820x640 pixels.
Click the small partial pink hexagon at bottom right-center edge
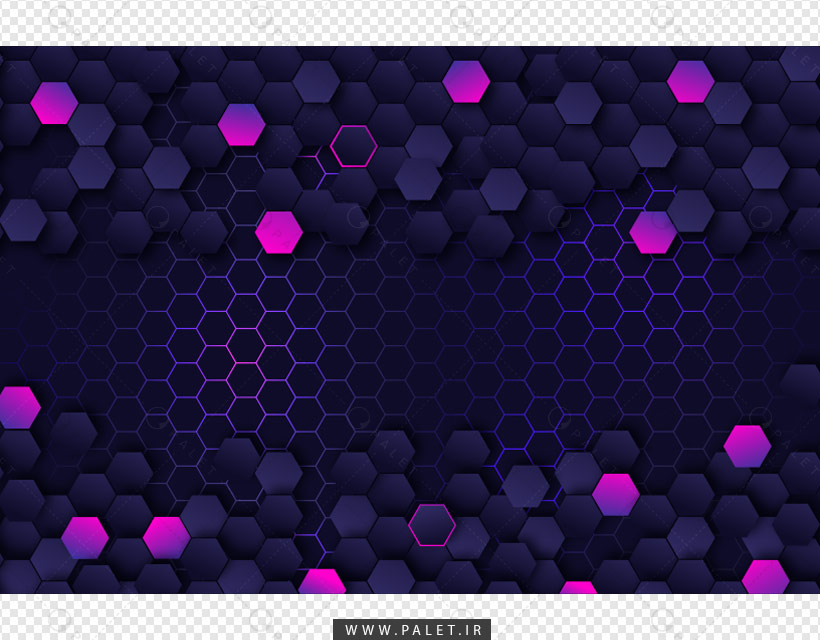click(x=578, y=587)
